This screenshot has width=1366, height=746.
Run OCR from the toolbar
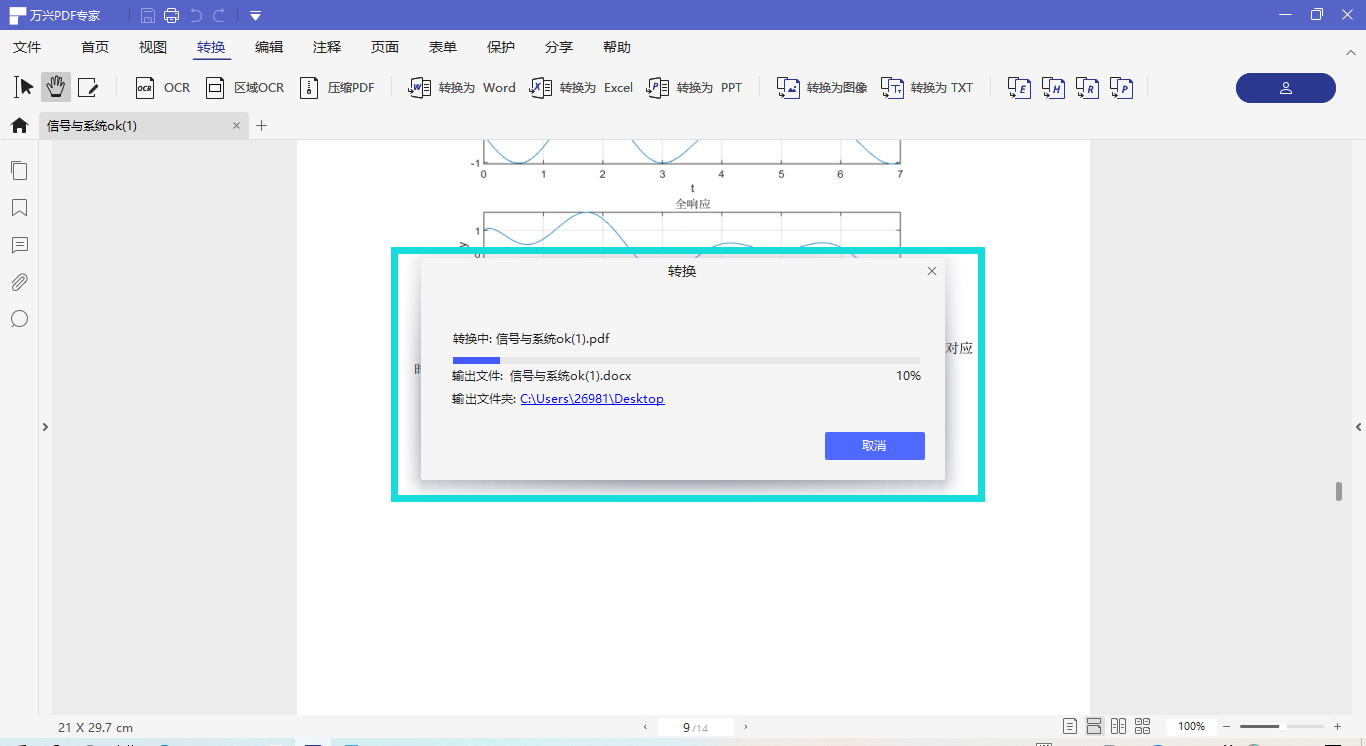(x=162, y=88)
